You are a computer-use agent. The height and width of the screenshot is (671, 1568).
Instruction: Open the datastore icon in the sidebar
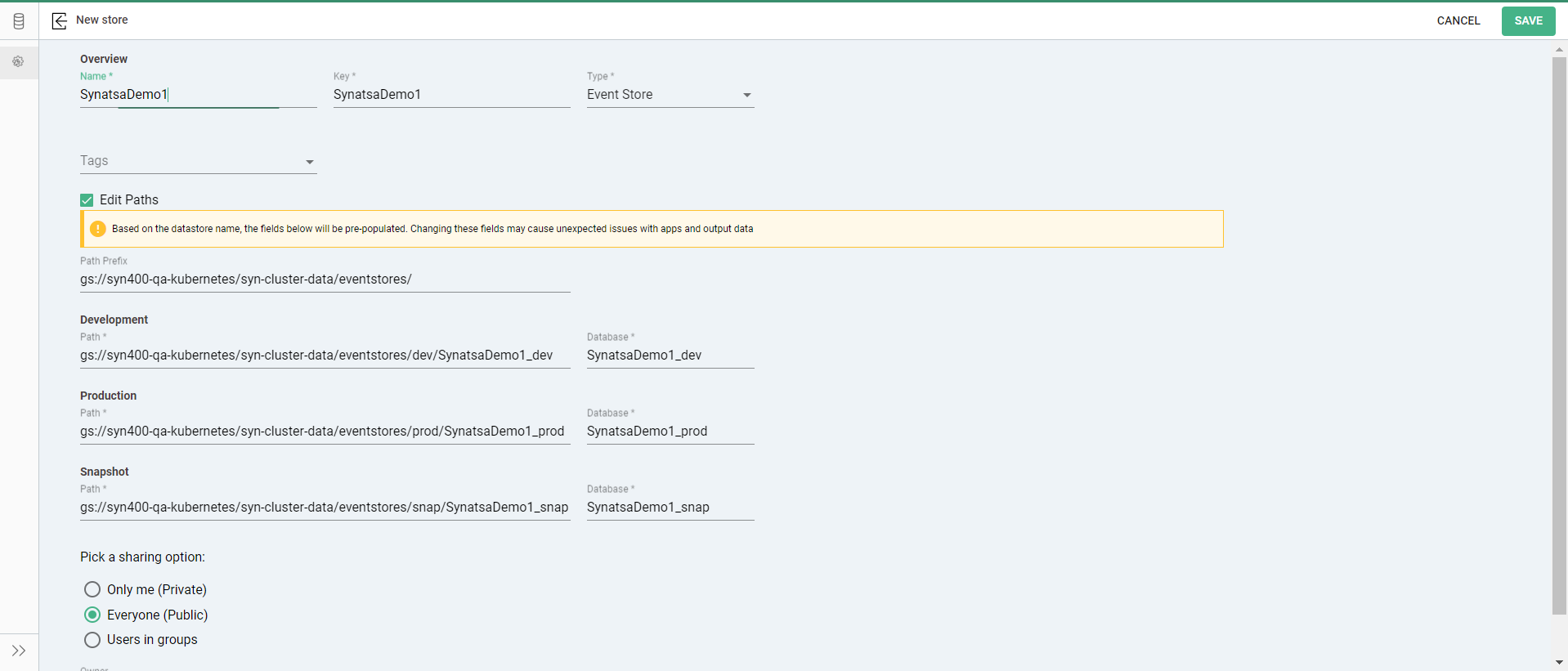[19, 21]
